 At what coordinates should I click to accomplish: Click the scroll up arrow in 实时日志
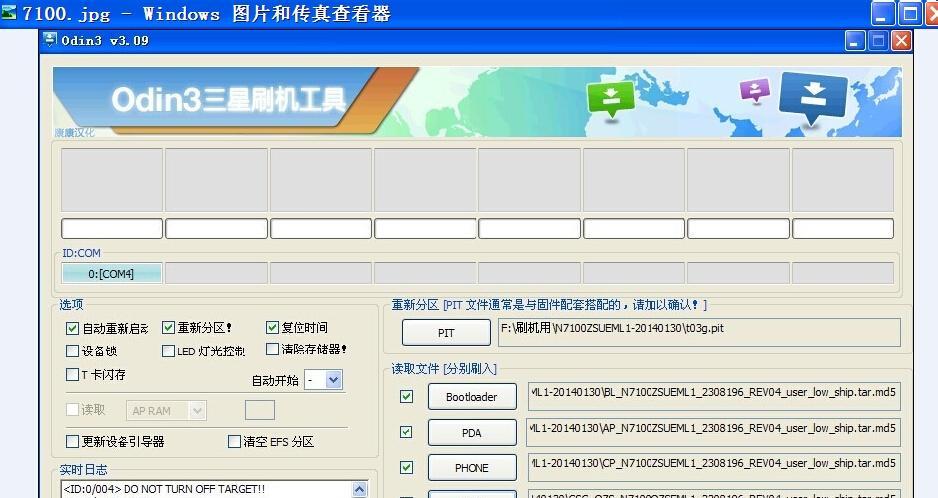pyautogui.click(x=359, y=489)
